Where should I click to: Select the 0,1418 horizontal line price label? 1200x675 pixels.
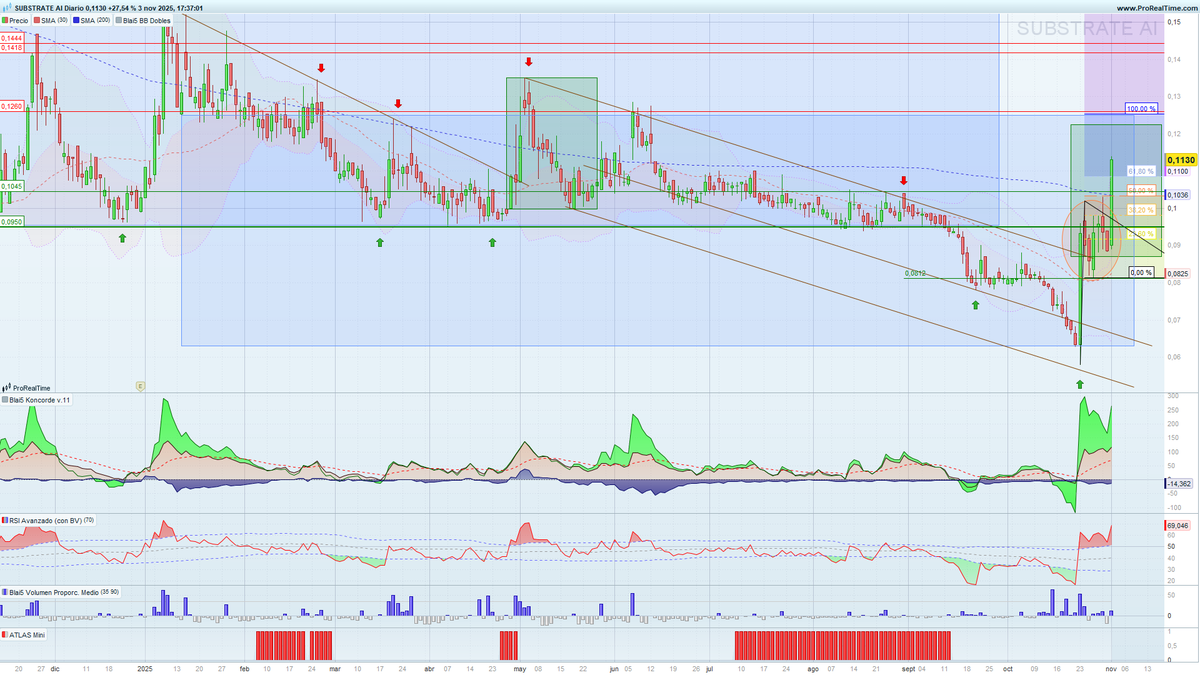pos(12,47)
